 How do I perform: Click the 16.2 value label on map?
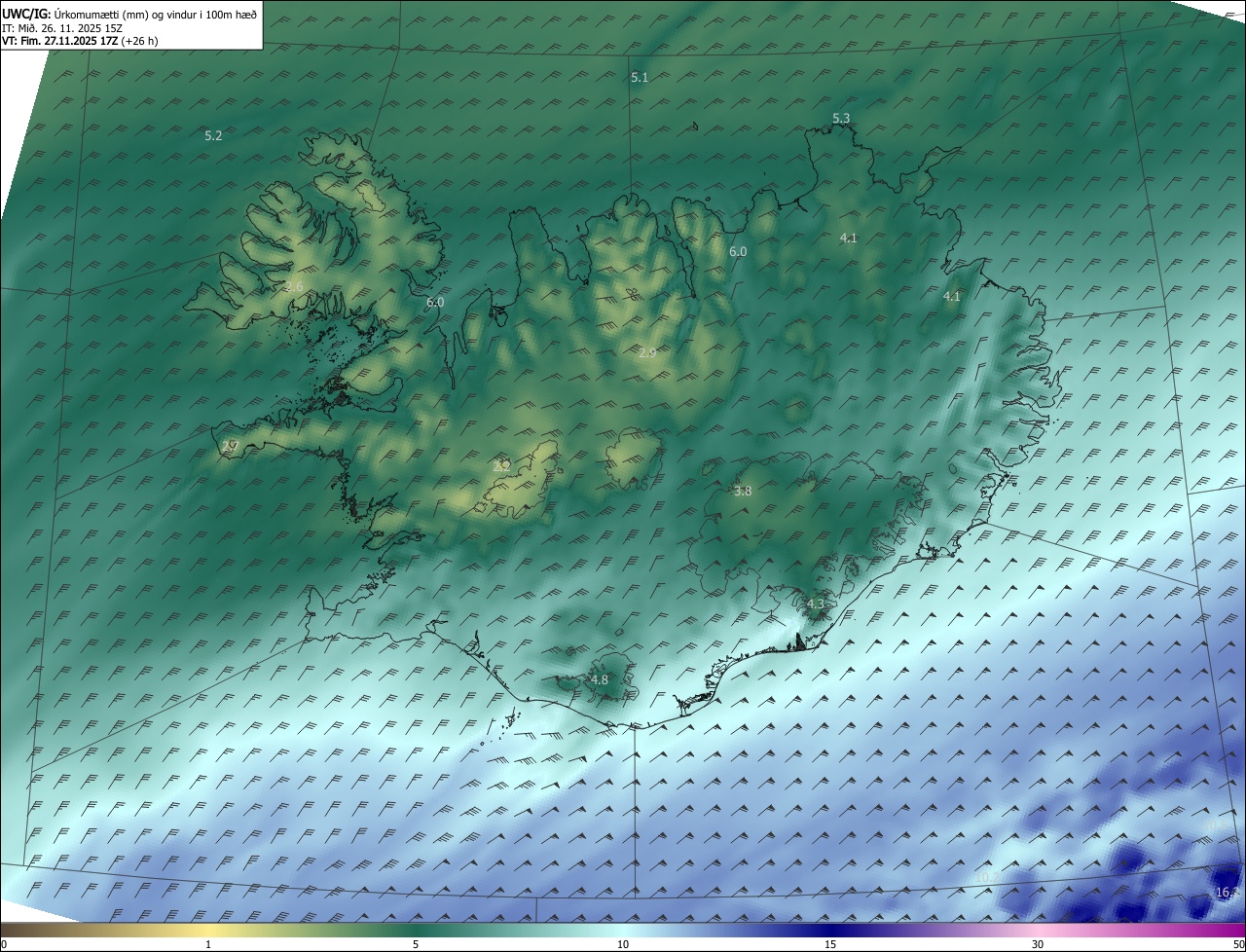pos(1228,893)
